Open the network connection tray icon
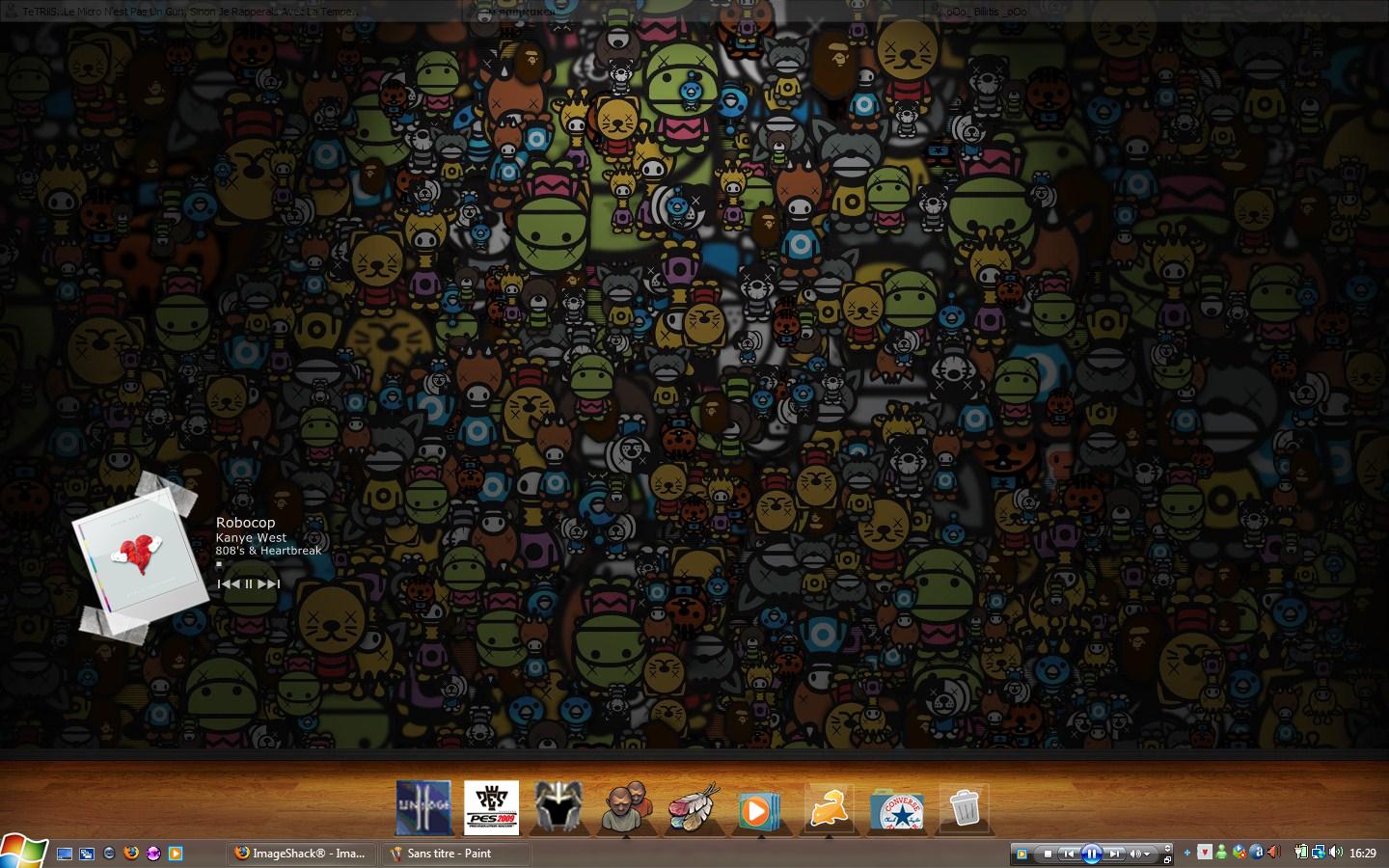Screen dimensions: 1389x868 [1319, 853]
